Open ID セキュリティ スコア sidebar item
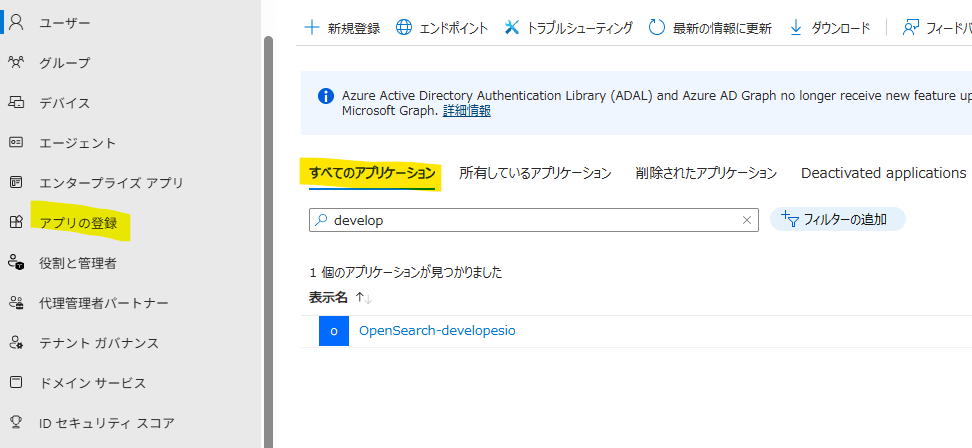 (107, 424)
